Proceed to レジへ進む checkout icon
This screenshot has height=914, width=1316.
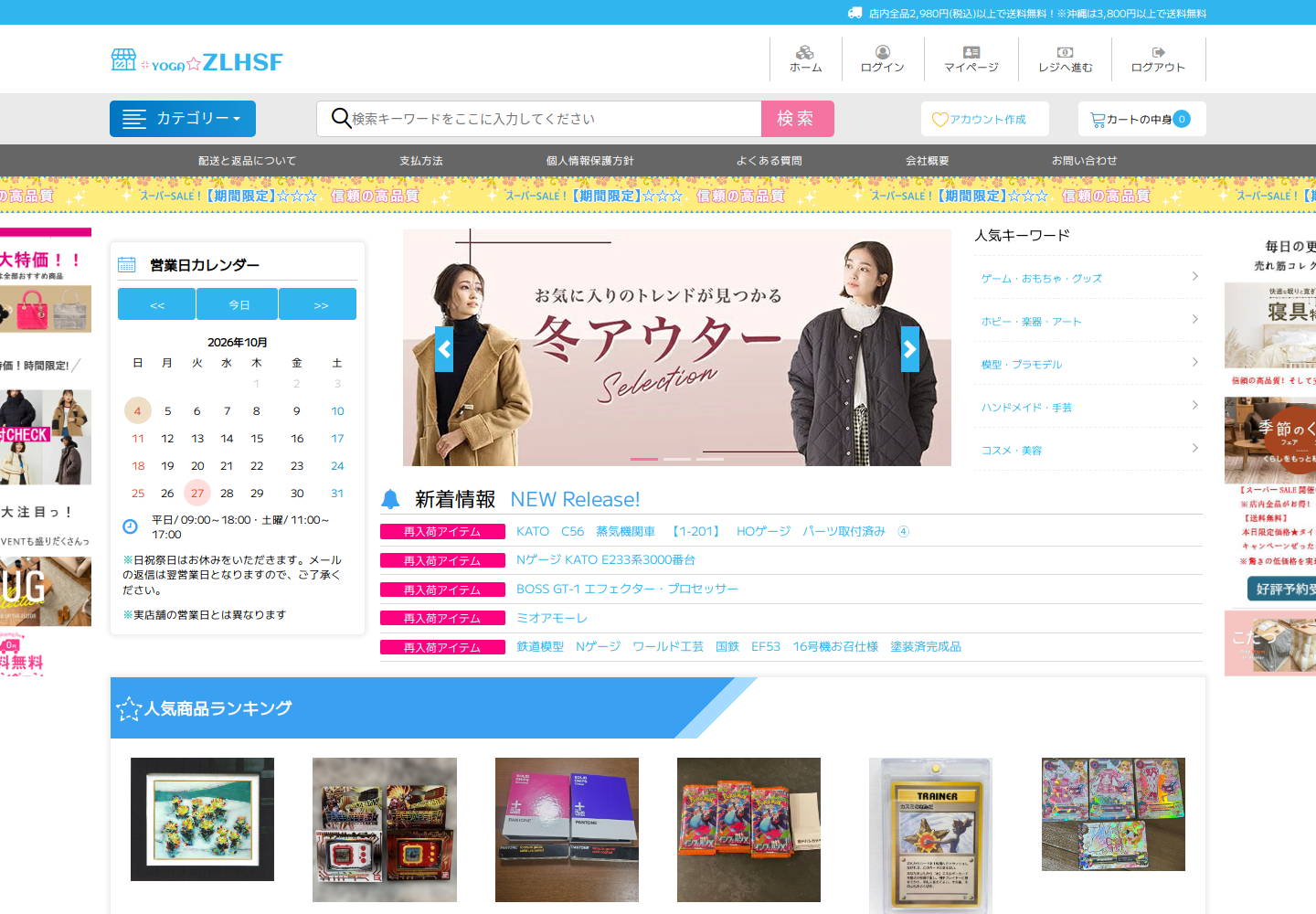coord(1065,52)
